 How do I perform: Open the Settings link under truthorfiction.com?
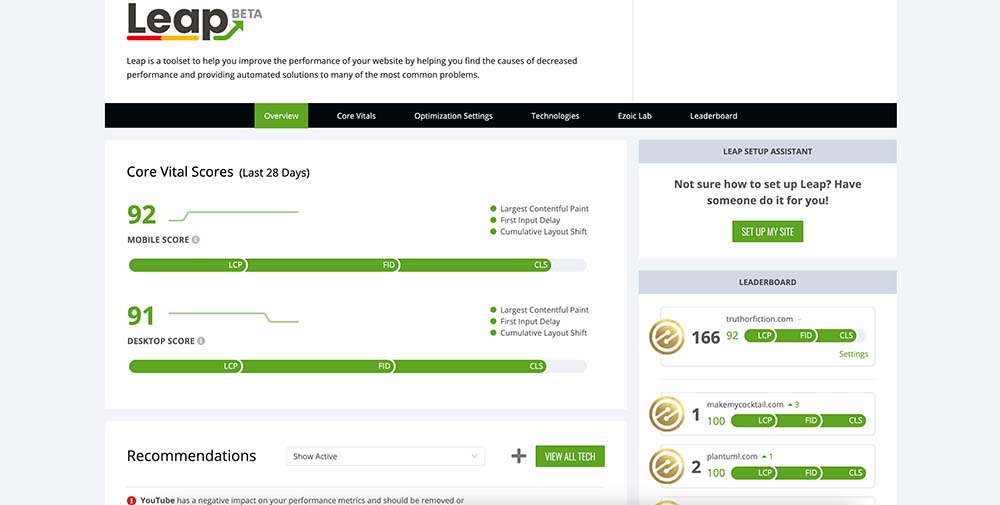point(853,354)
